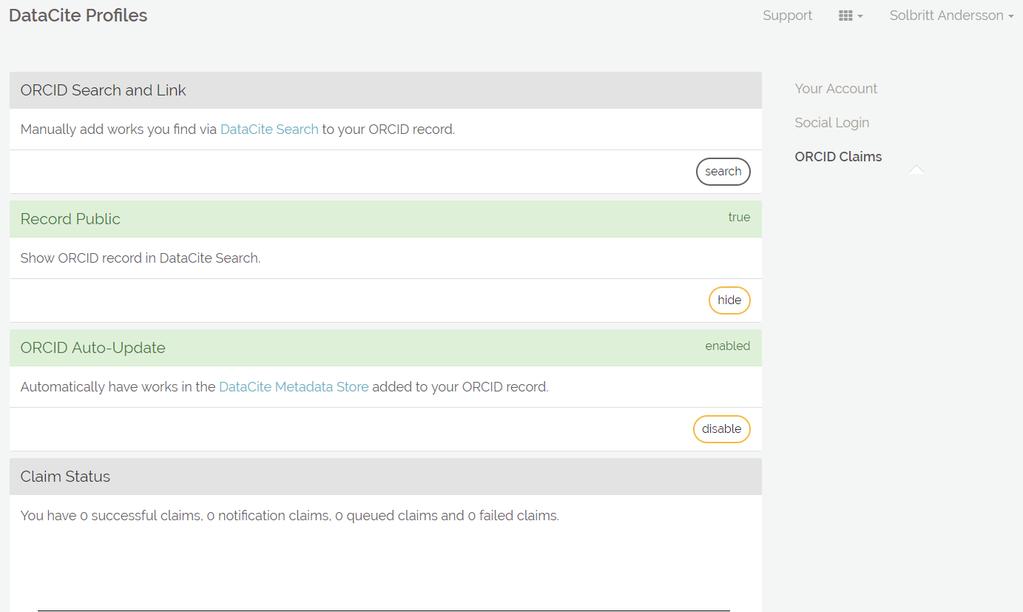Click the search button for ORCID linking
The height and width of the screenshot is (612, 1023).
(723, 172)
